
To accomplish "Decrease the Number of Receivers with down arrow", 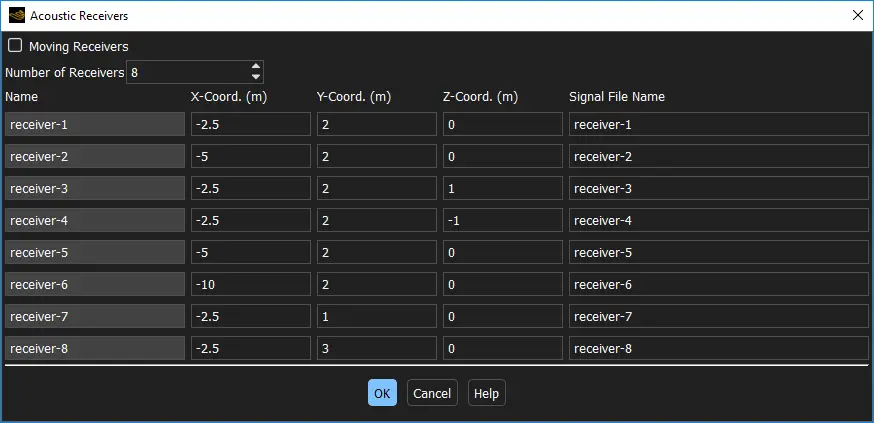I will click(x=256, y=77).
